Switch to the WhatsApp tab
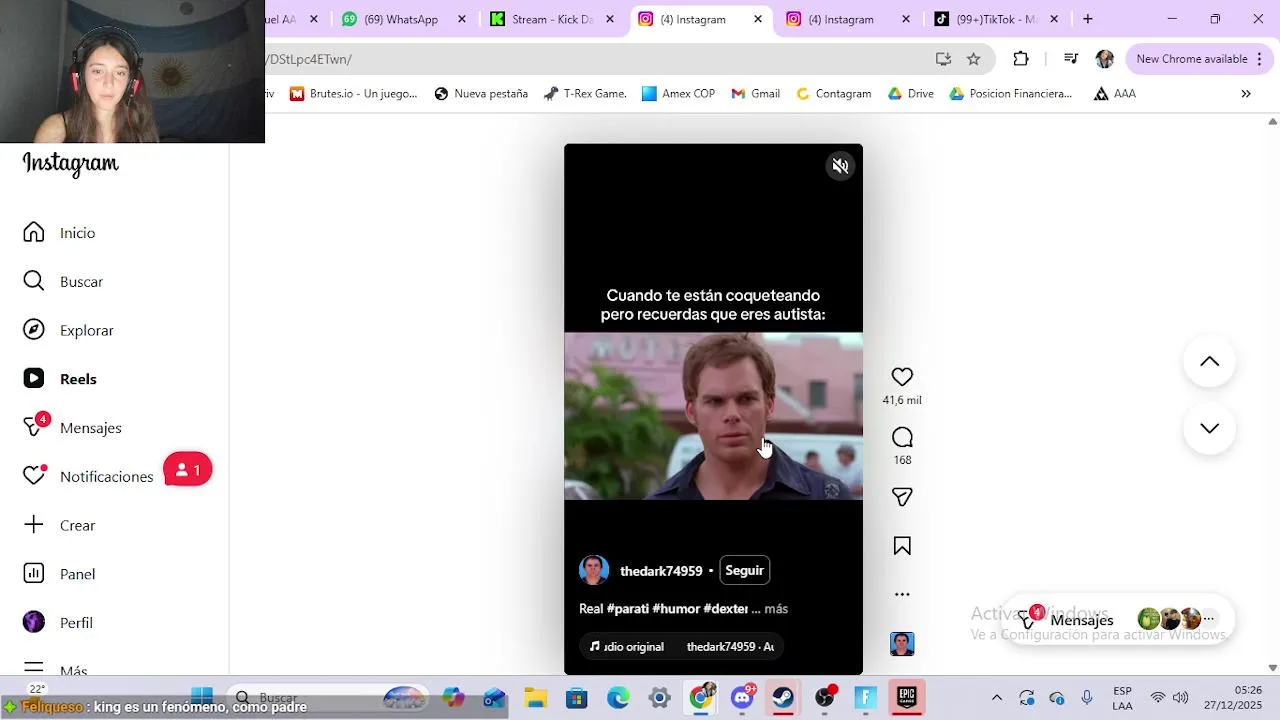Screen dimensions: 1280x720 (x=400, y=19)
